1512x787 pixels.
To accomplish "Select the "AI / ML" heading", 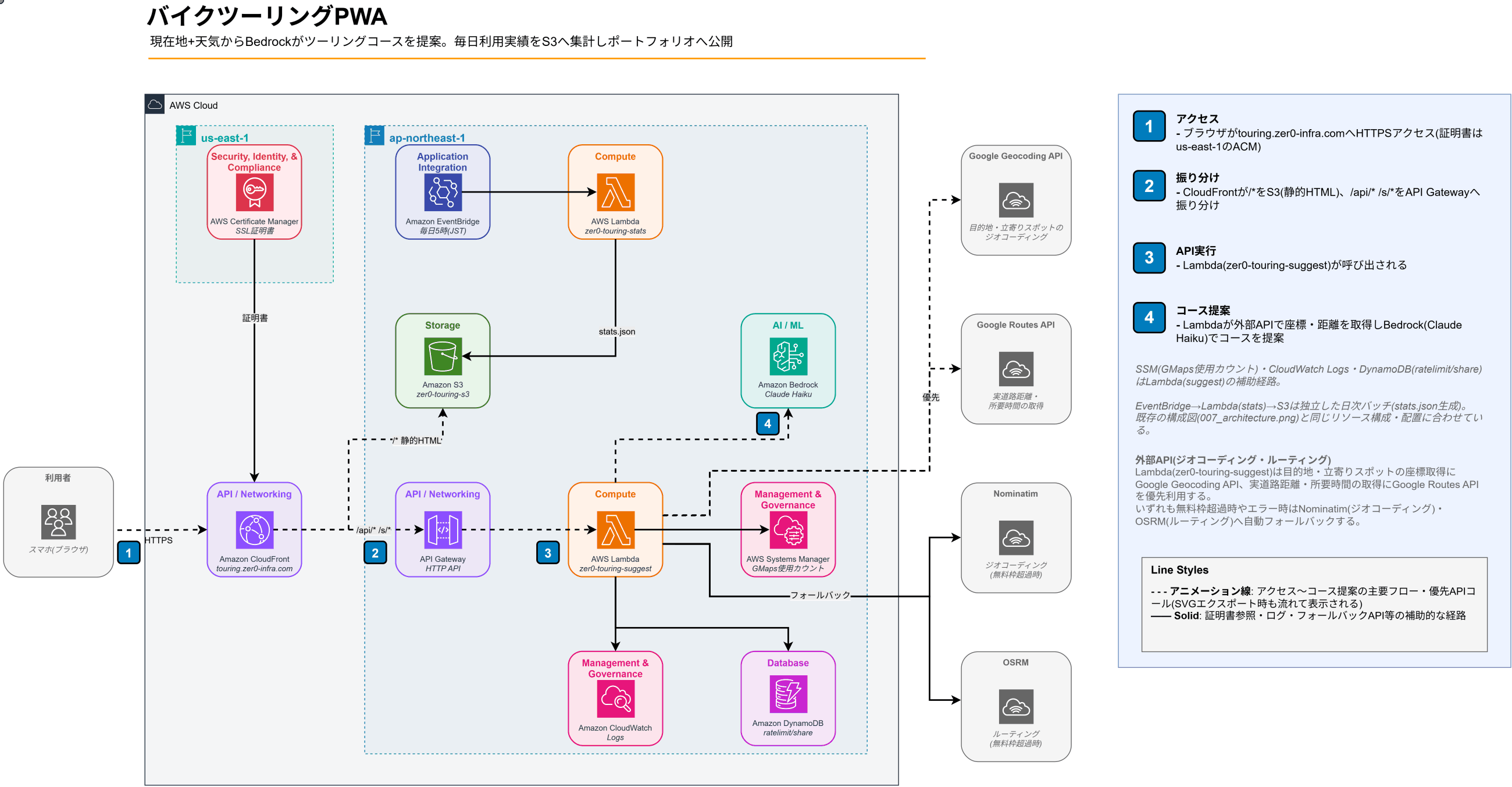I will point(789,325).
